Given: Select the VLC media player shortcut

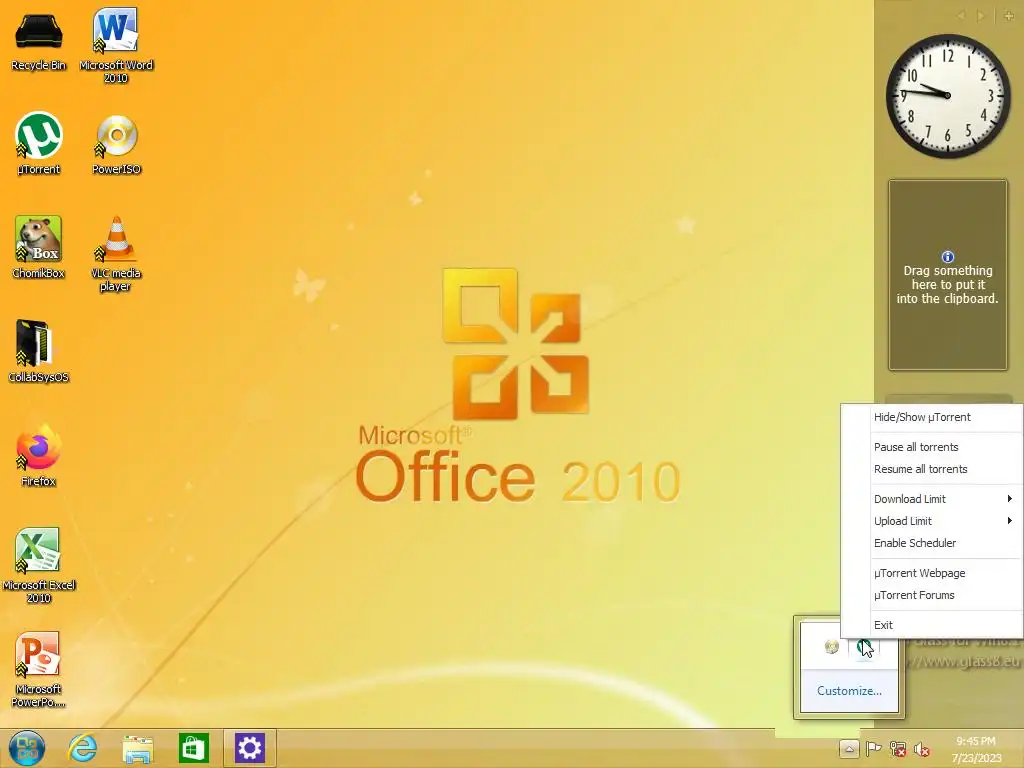Looking at the screenshot, I should pos(116,253).
